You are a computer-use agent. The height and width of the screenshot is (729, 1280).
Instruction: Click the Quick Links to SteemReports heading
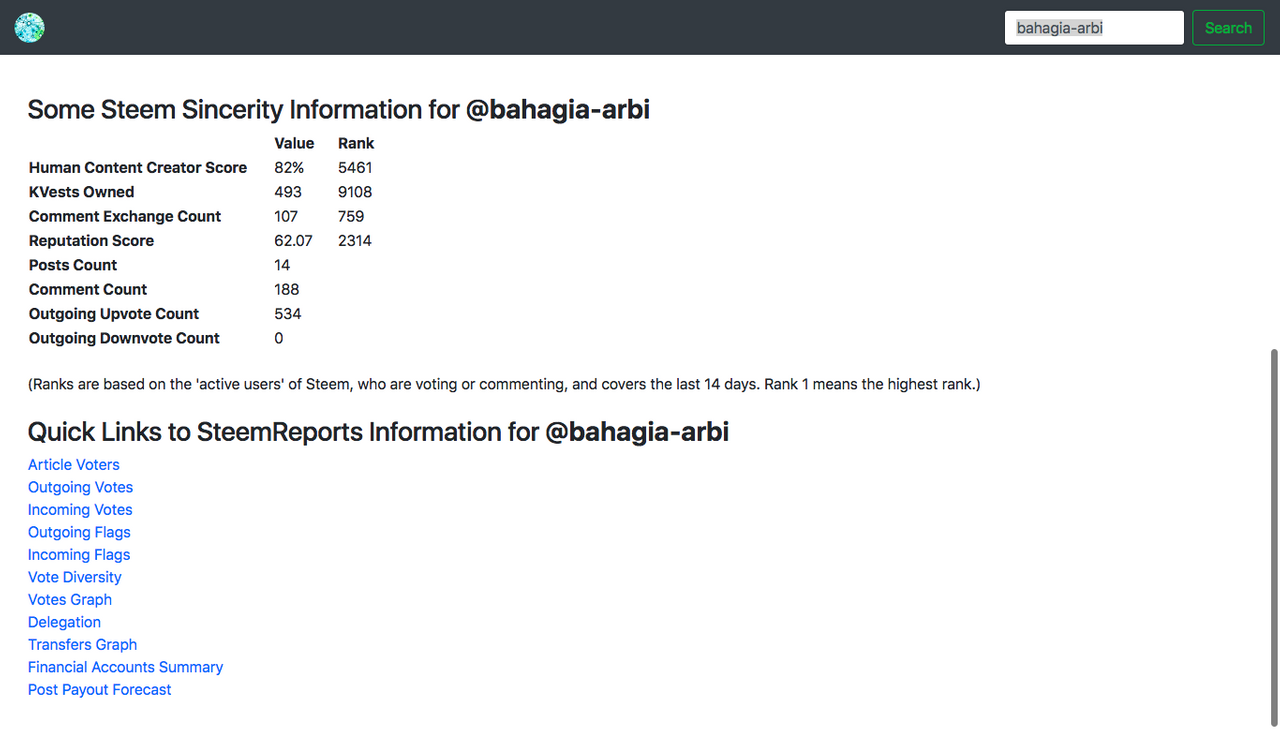[378, 432]
